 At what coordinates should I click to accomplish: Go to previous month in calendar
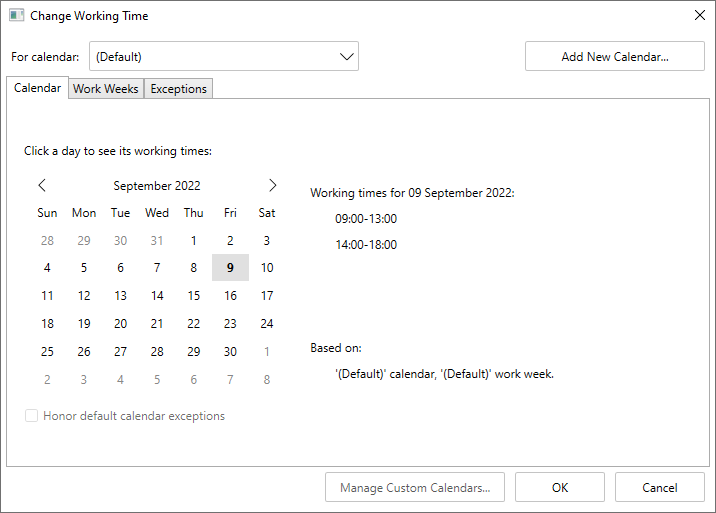pyautogui.click(x=42, y=185)
